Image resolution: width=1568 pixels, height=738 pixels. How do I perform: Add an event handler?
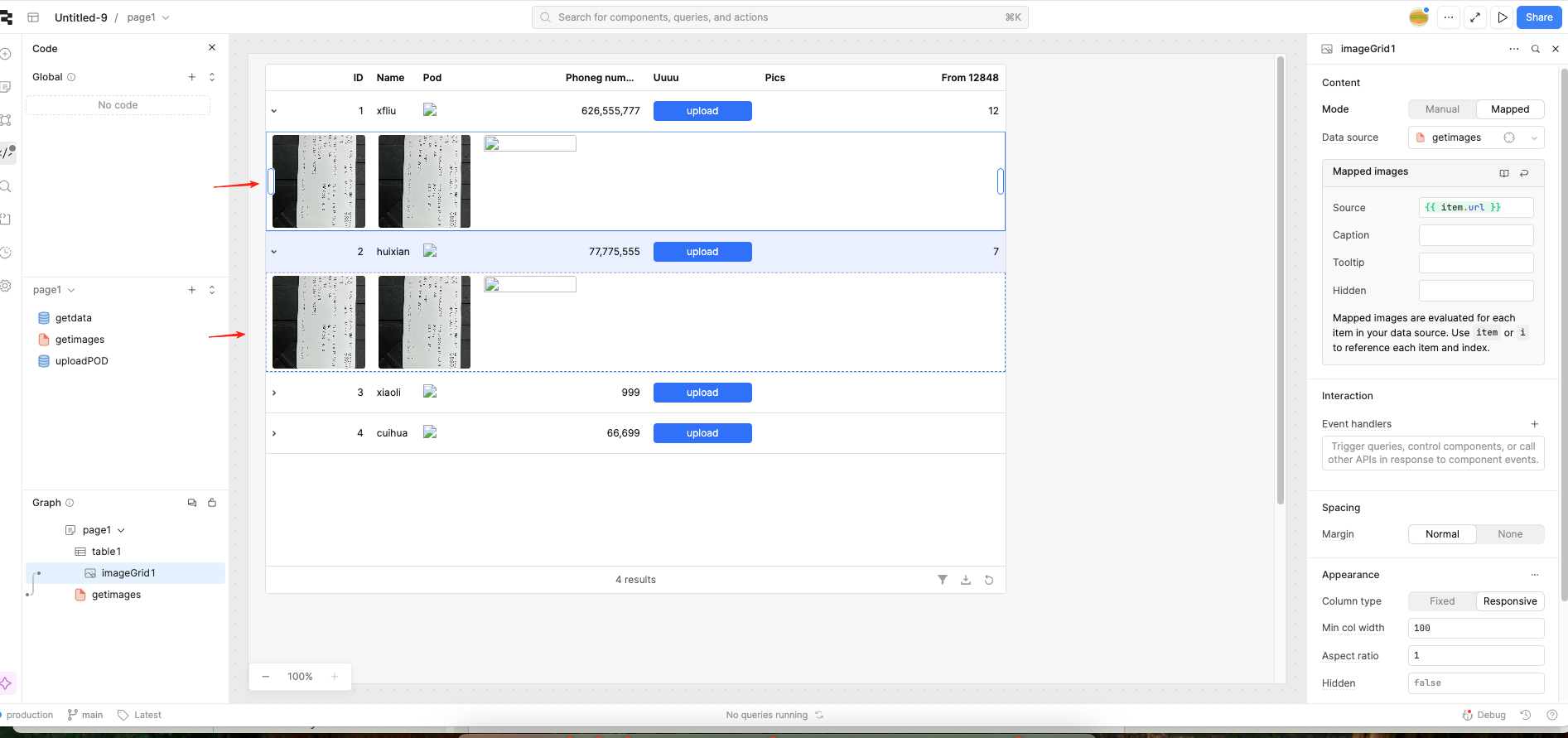click(1534, 424)
